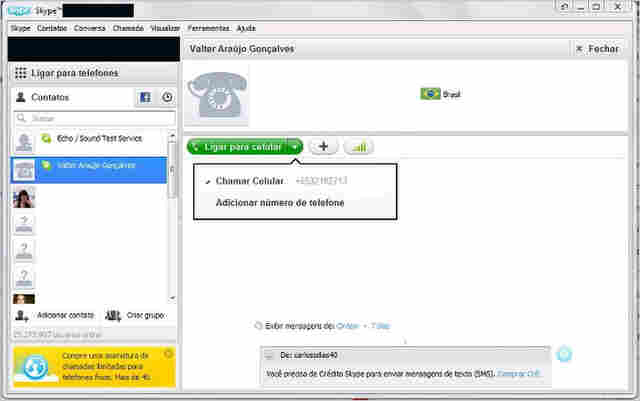The width and height of the screenshot is (640, 401).
Task: Open the Ferramentas menu
Action: [208, 28]
